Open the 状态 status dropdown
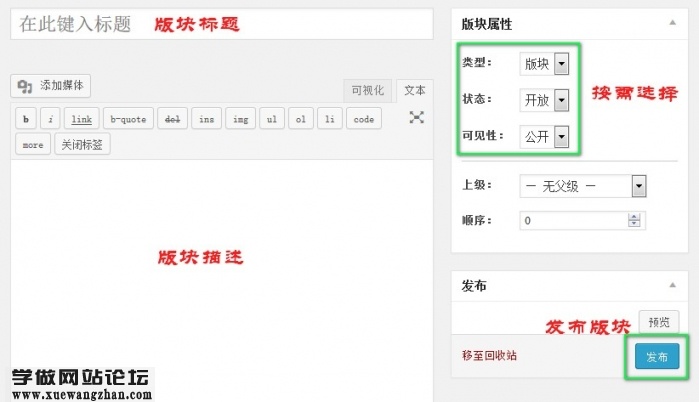 coord(544,100)
